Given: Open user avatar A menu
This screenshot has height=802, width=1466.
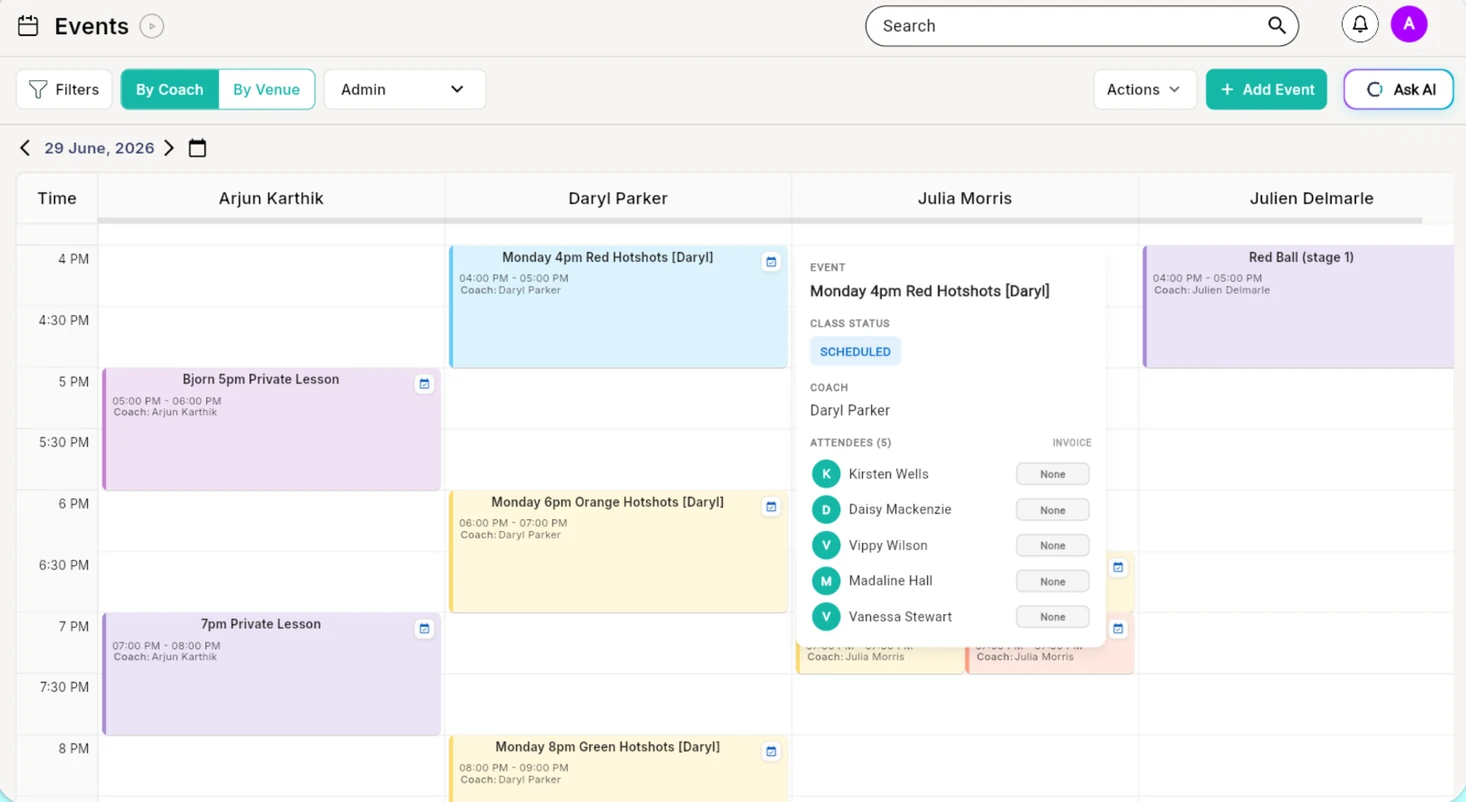Looking at the screenshot, I should coord(1409,25).
